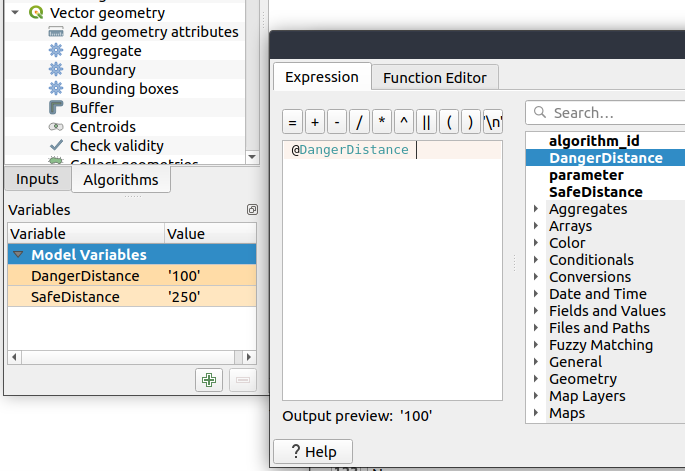Screen dimensions: 685x471
Task: Select the Centroids algorithm icon
Action: 56,127
